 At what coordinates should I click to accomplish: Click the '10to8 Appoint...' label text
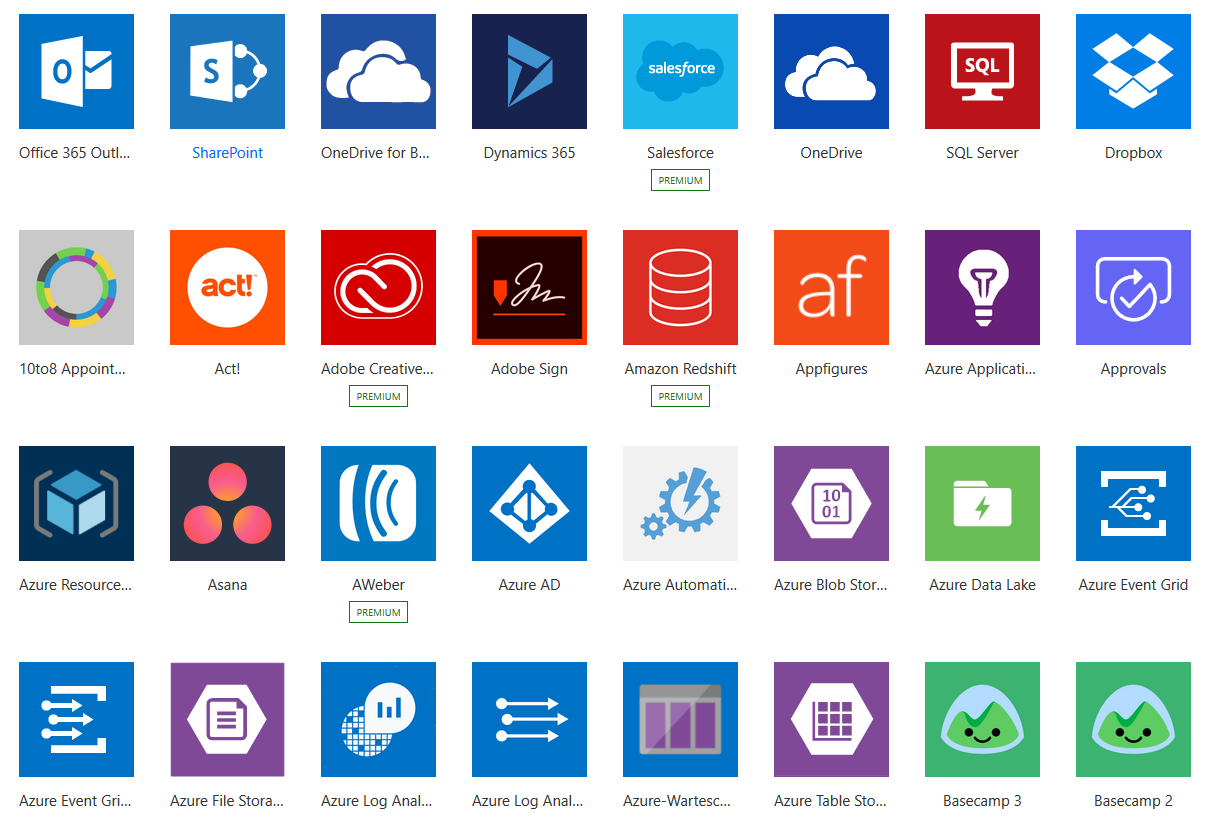[x=73, y=369]
